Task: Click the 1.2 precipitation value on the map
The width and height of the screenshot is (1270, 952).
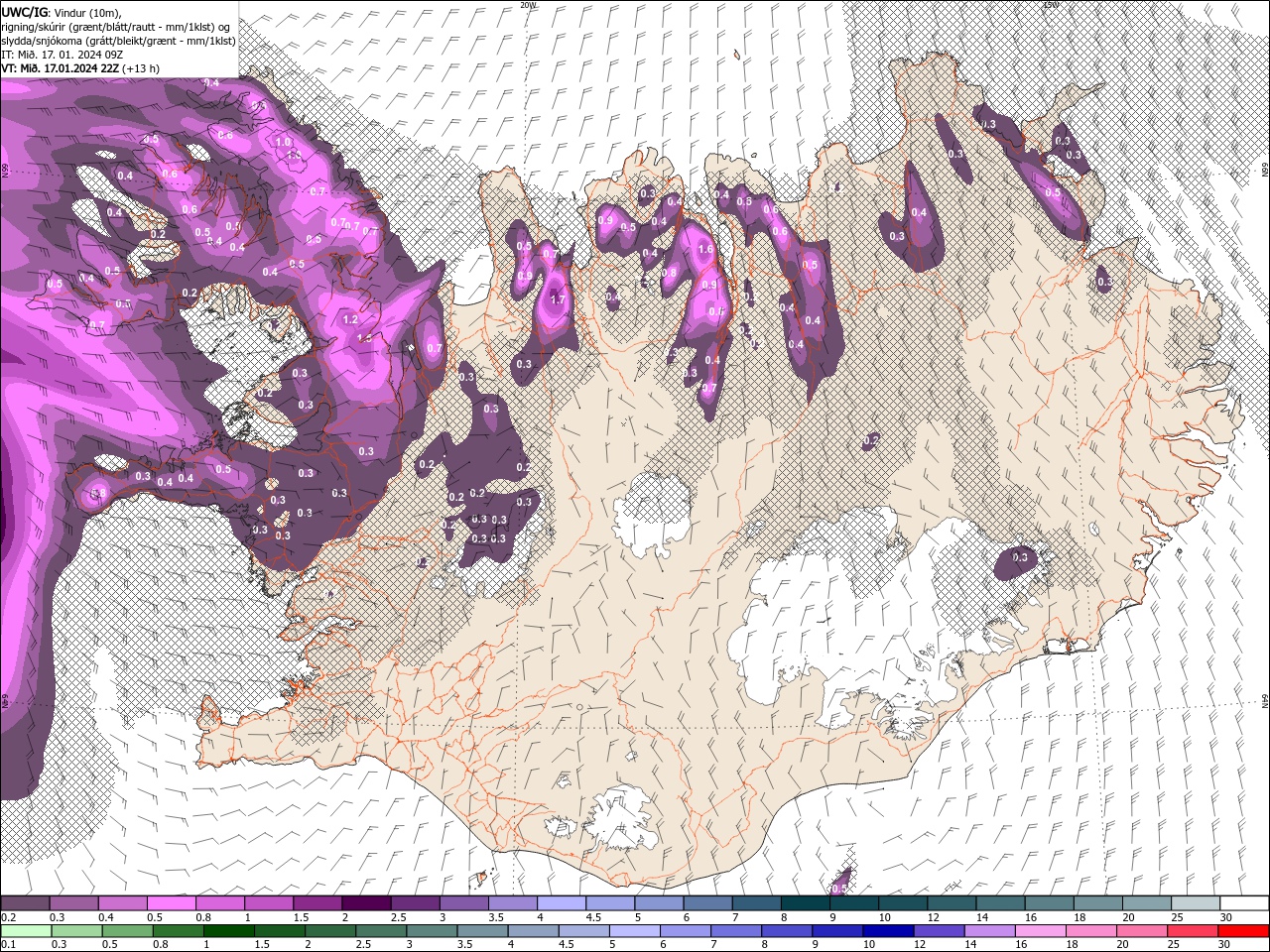Action: click(350, 320)
